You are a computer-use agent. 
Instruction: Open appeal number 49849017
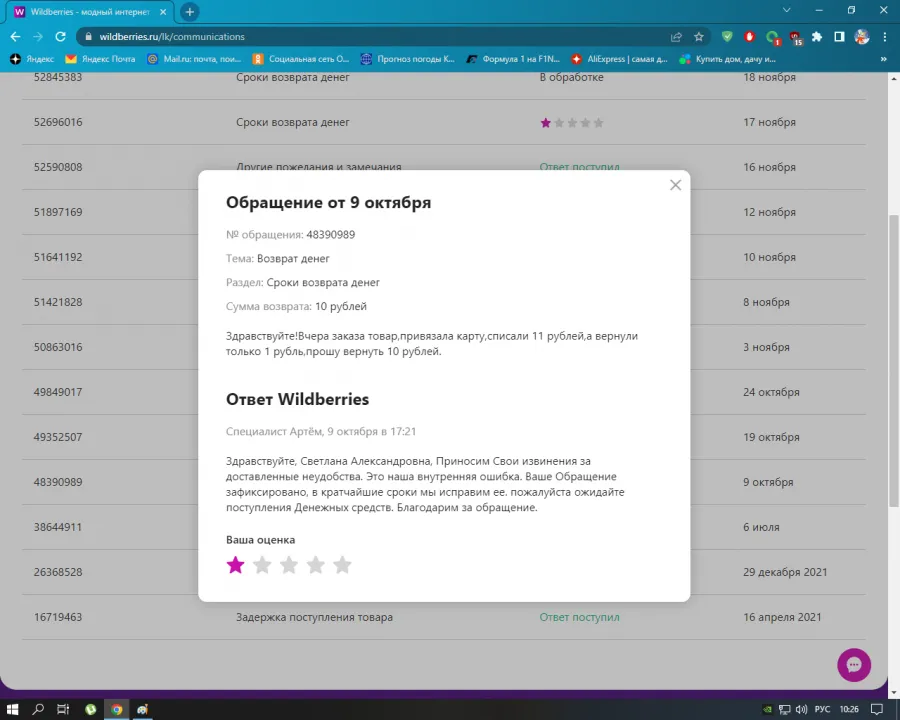pos(58,392)
